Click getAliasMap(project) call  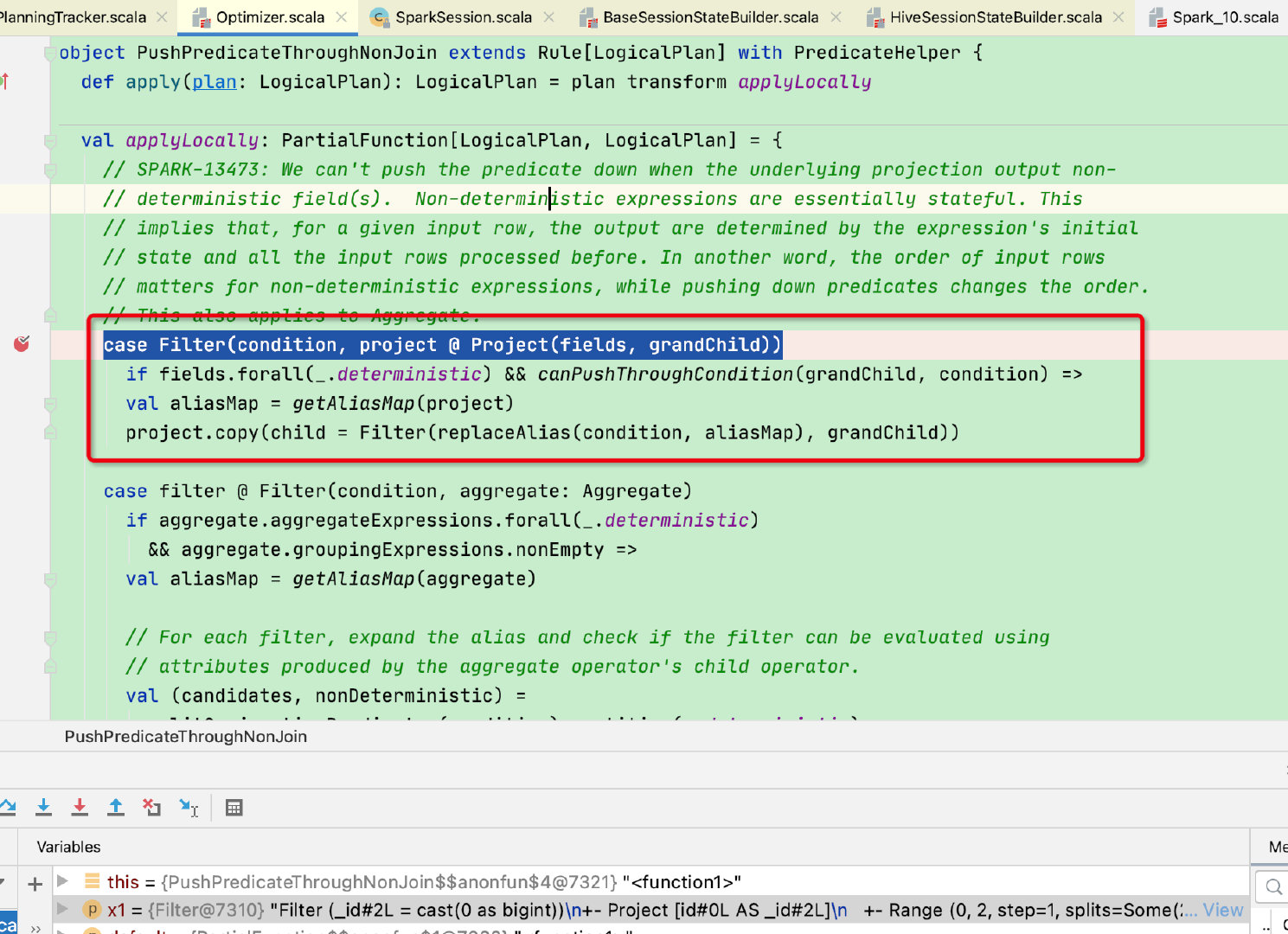[403, 404]
